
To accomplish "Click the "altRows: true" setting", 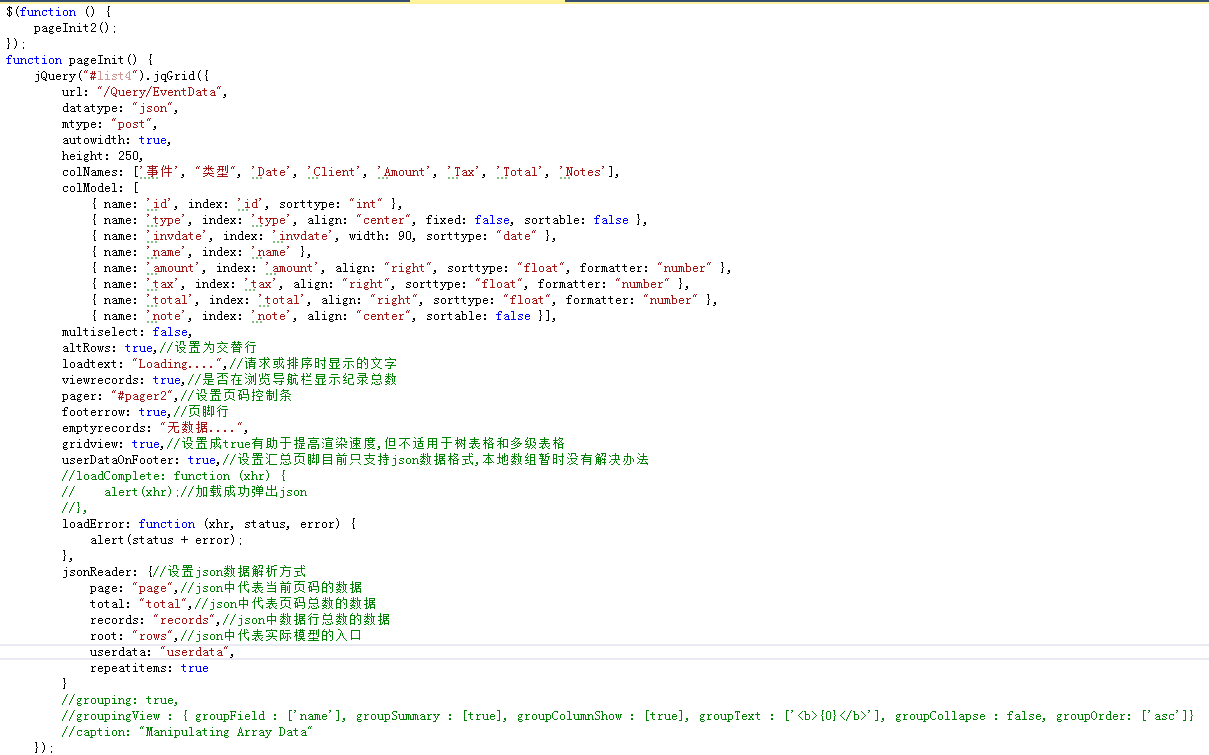I will 107,348.
